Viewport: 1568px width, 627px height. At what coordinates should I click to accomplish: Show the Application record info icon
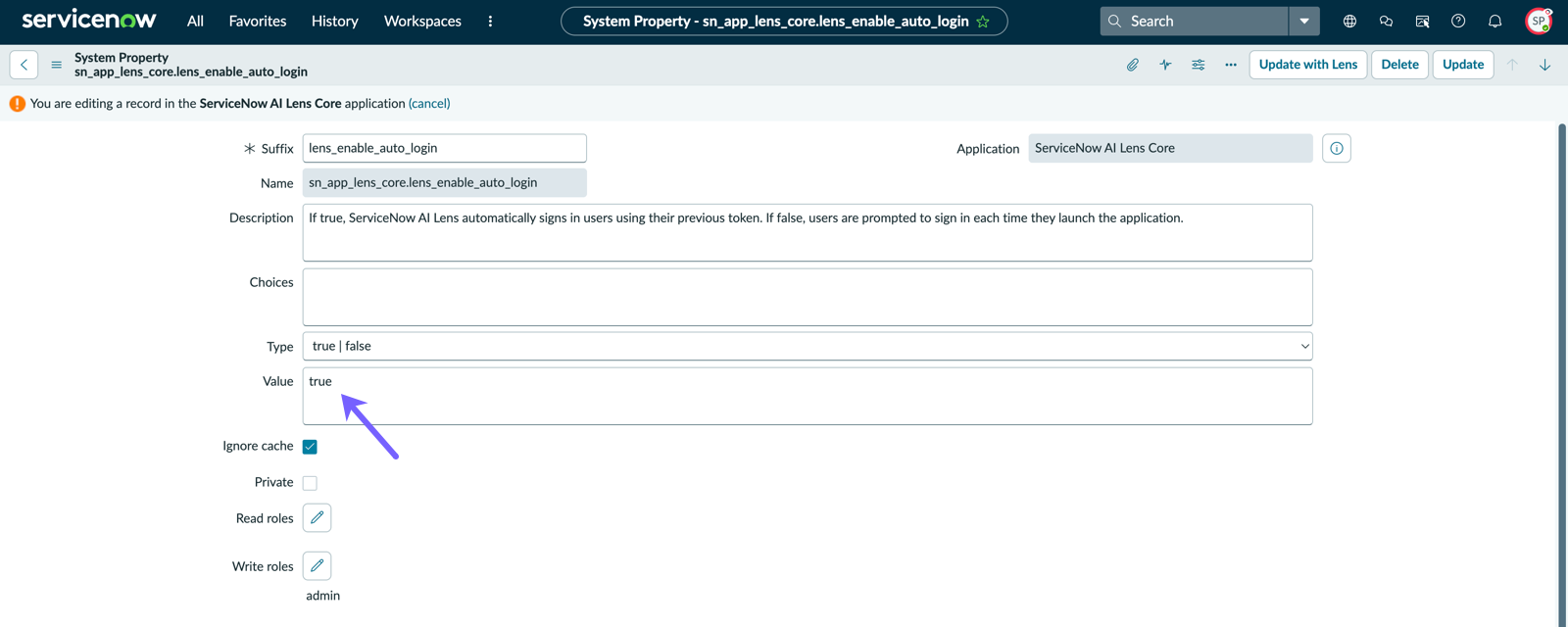[x=1337, y=148]
